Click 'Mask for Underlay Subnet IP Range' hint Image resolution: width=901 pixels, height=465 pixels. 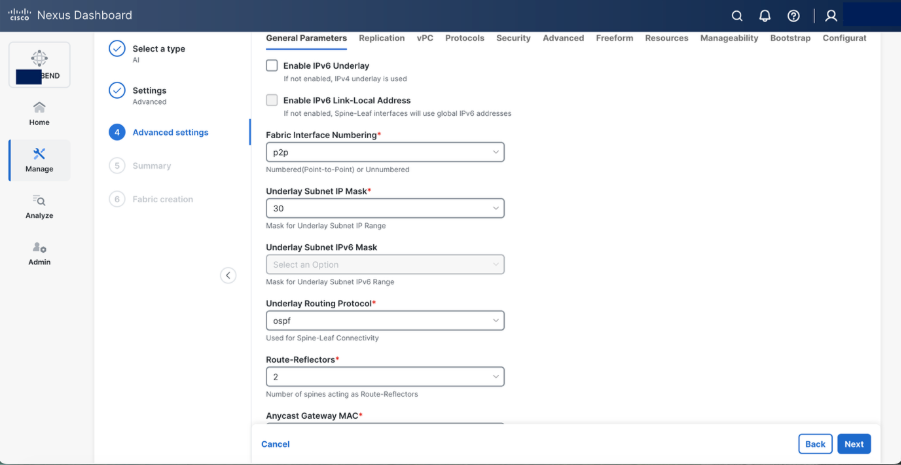326,226
